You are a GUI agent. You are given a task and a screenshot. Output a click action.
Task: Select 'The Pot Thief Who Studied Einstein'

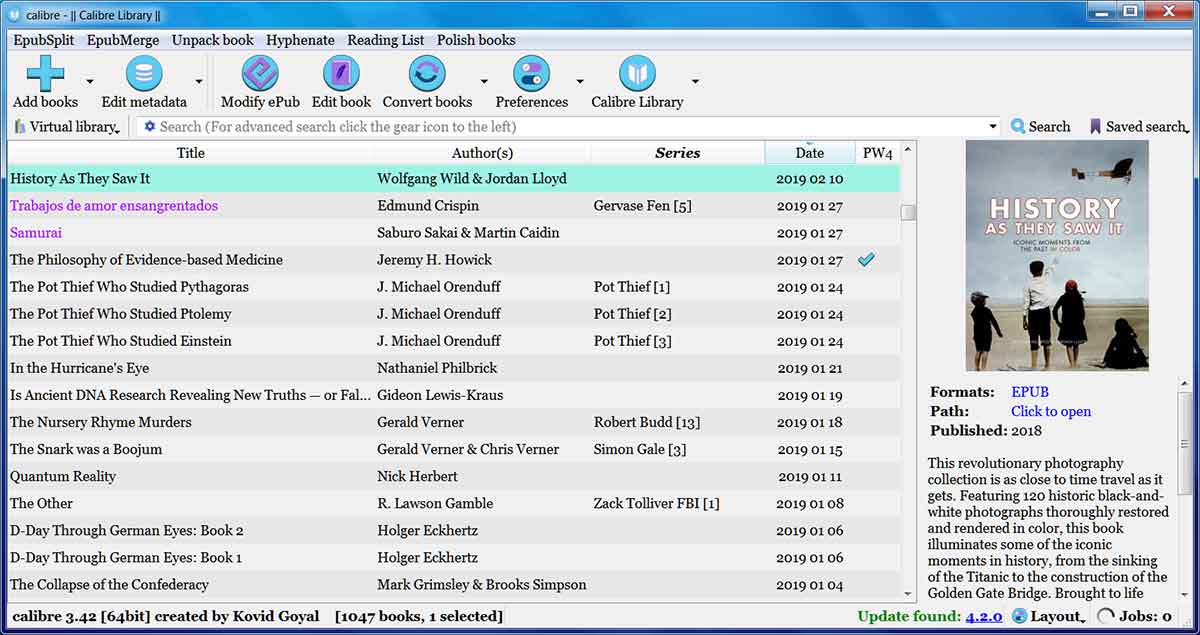(x=120, y=341)
